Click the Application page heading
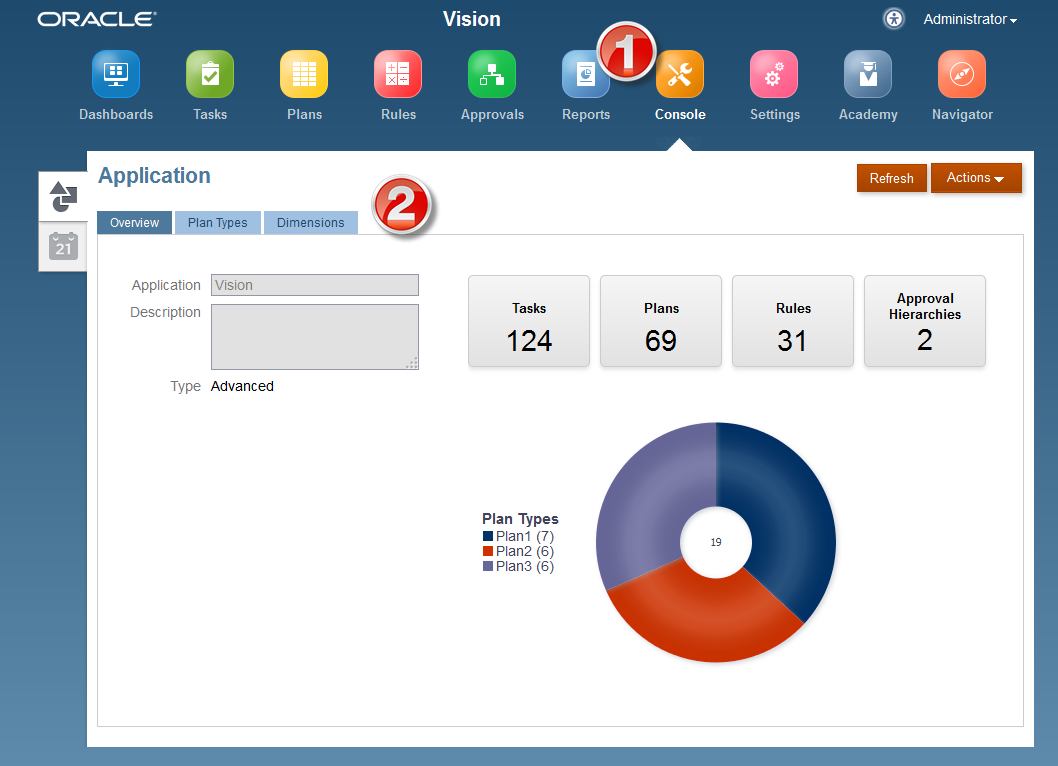 coord(155,176)
